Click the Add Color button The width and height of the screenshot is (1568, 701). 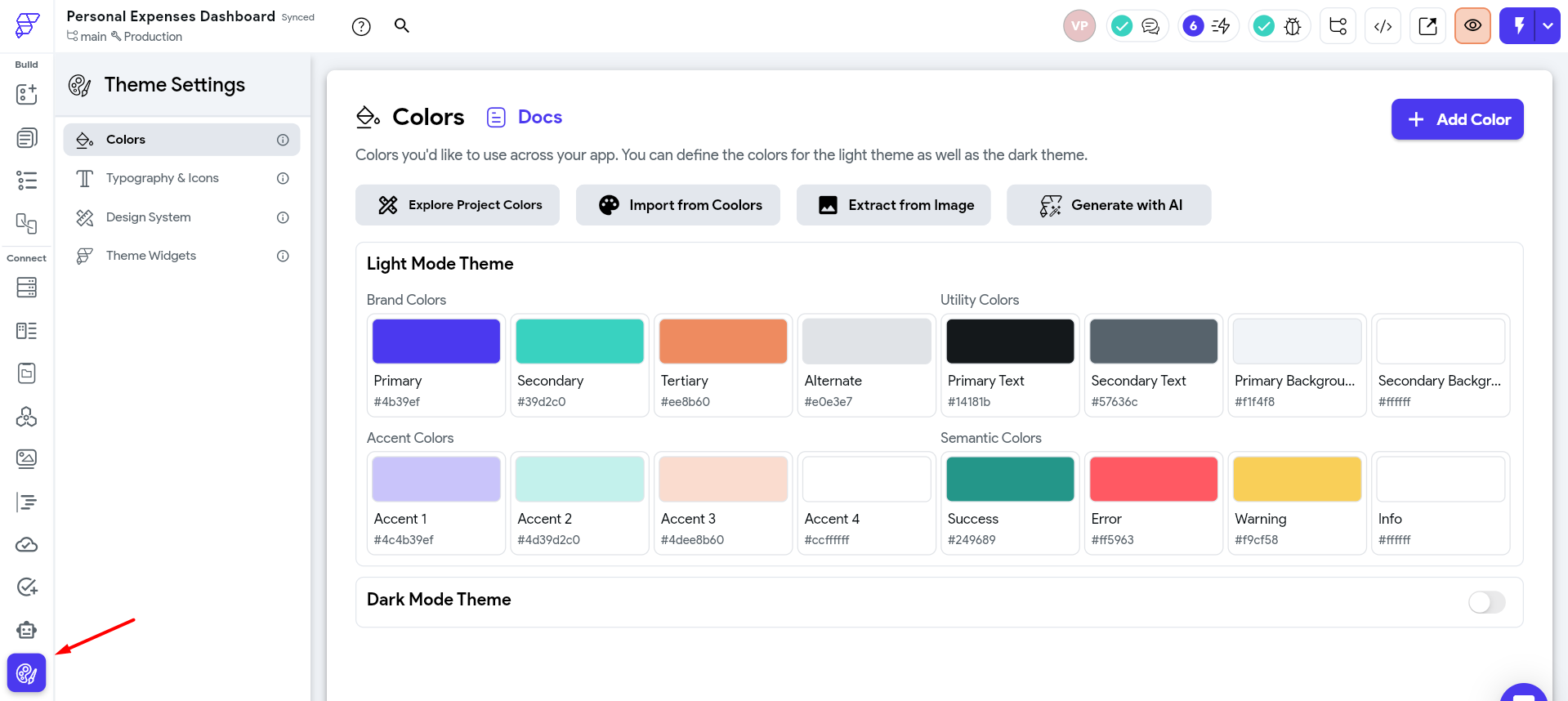point(1457,119)
